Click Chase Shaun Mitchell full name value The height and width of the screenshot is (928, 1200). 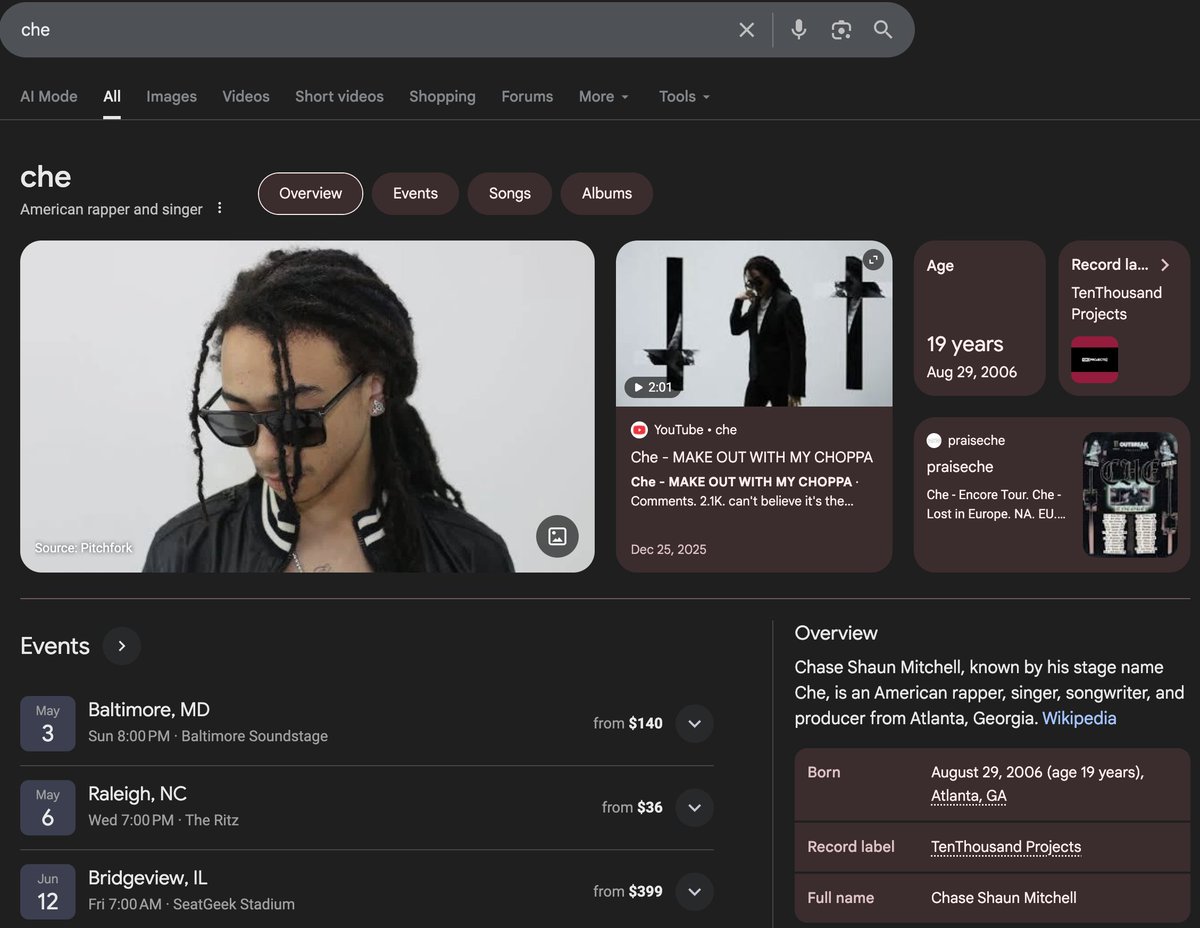click(1004, 898)
